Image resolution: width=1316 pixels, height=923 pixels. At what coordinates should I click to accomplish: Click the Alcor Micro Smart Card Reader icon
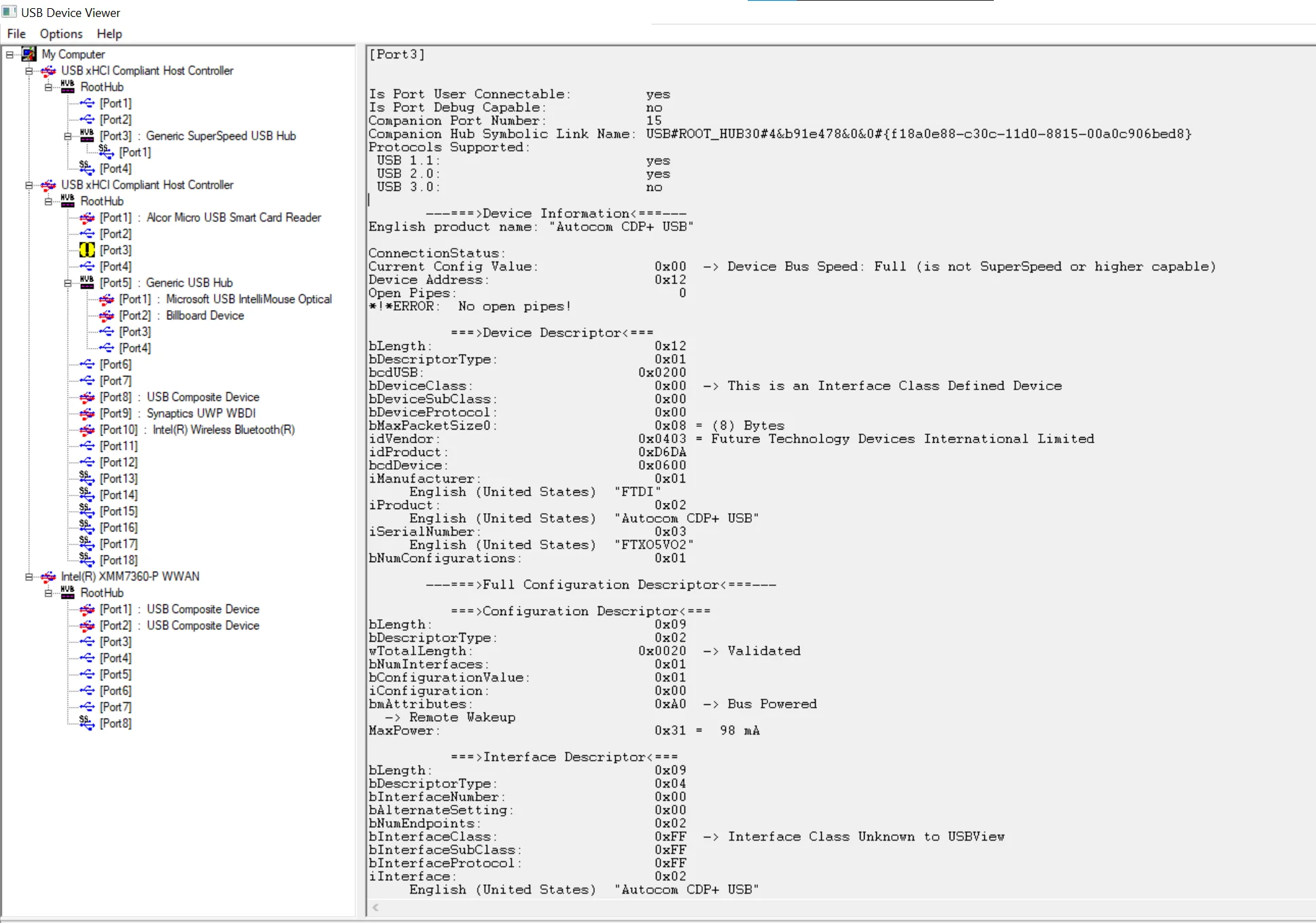[x=87, y=217]
